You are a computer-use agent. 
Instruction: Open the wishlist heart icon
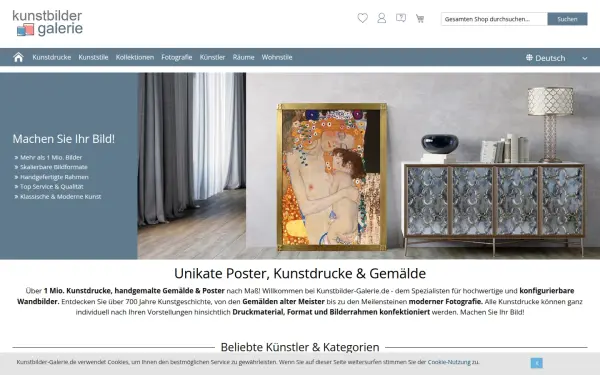[x=362, y=18]
